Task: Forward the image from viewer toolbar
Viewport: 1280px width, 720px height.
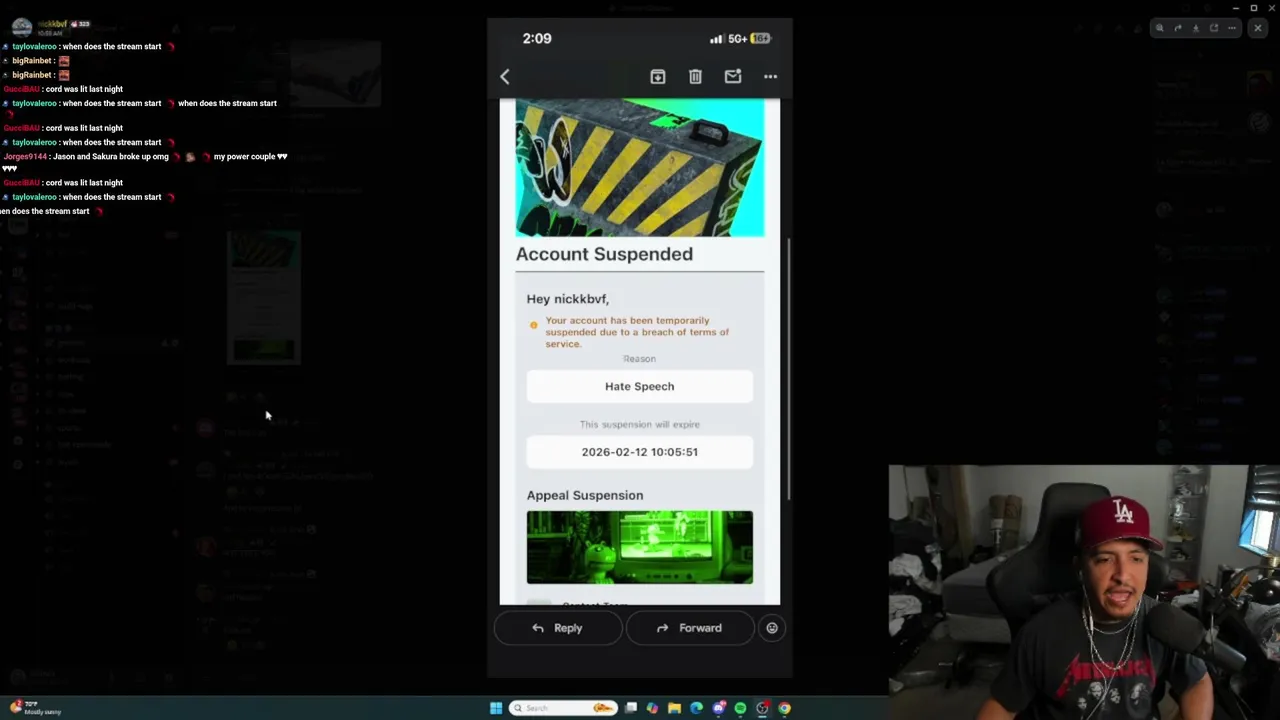Action: (x=1178, y=28)
